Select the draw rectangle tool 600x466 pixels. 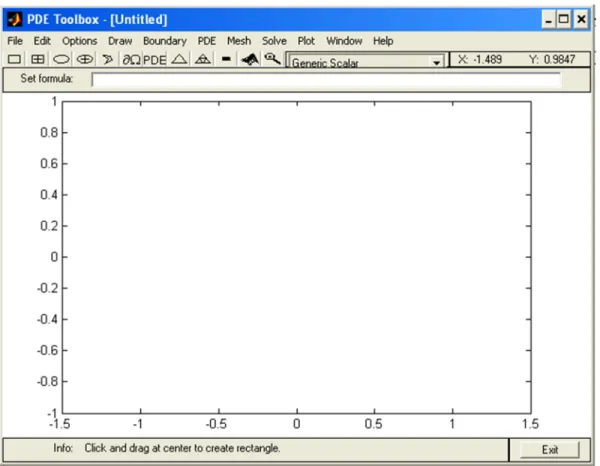pos(14,59)
